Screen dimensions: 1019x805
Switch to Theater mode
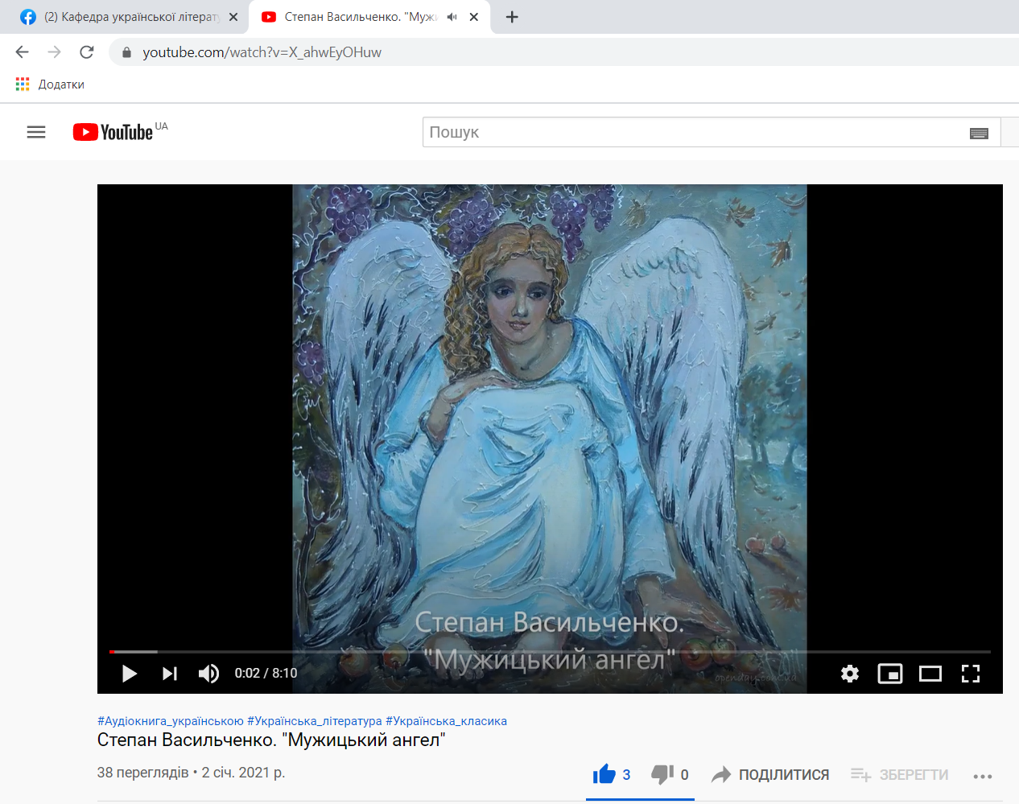click(x=930, y=673)
